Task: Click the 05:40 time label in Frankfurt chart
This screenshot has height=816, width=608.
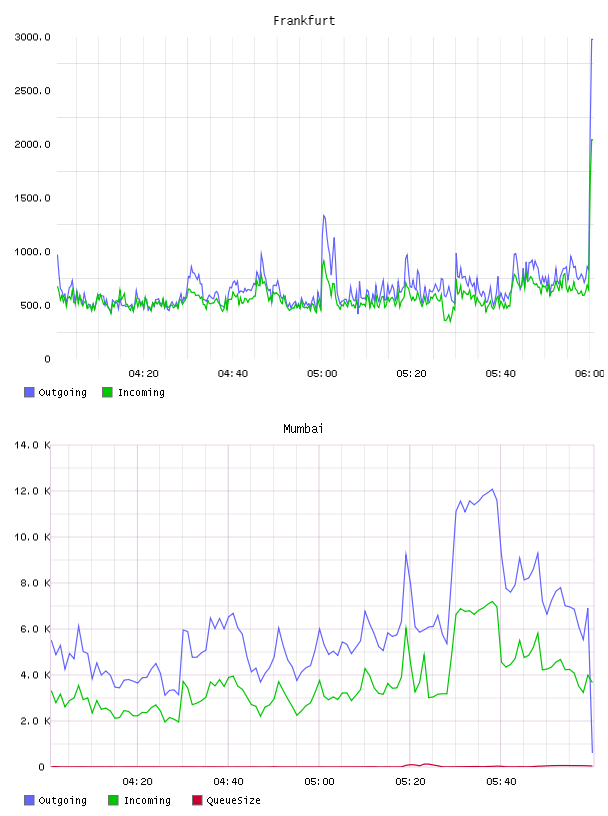Action: point(501,374)
